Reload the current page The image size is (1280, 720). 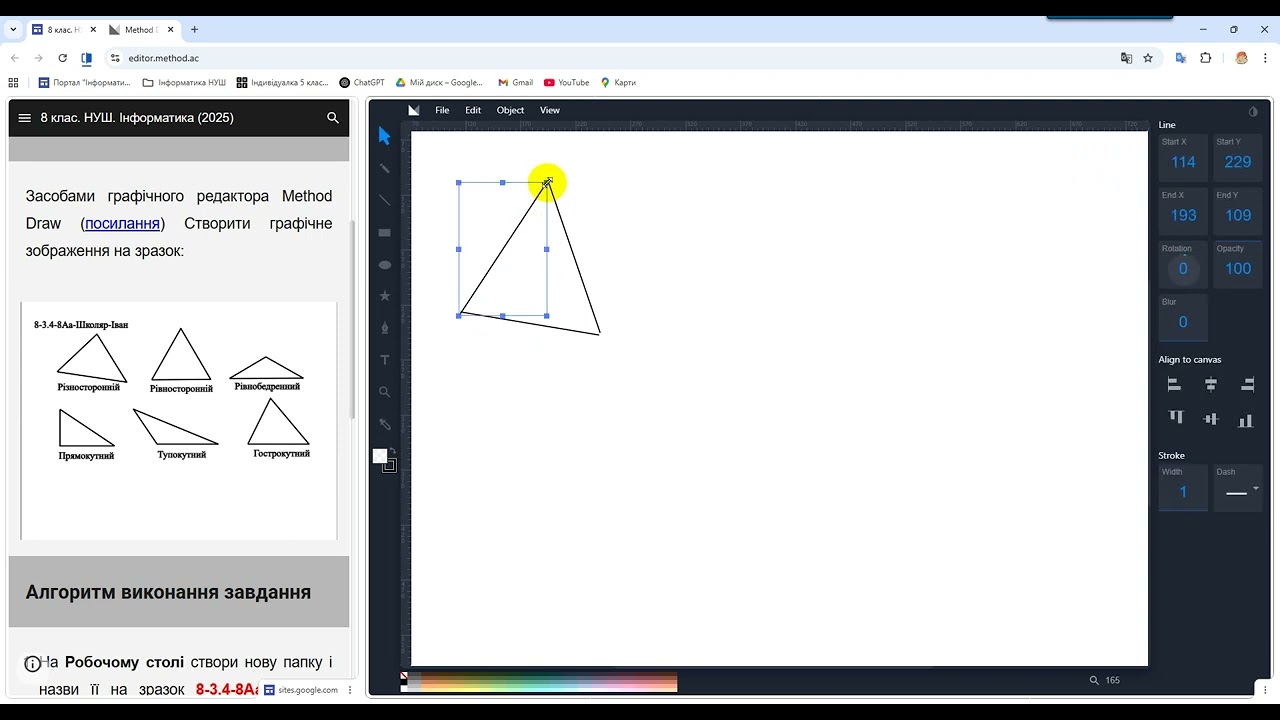[x=63, y=58]
